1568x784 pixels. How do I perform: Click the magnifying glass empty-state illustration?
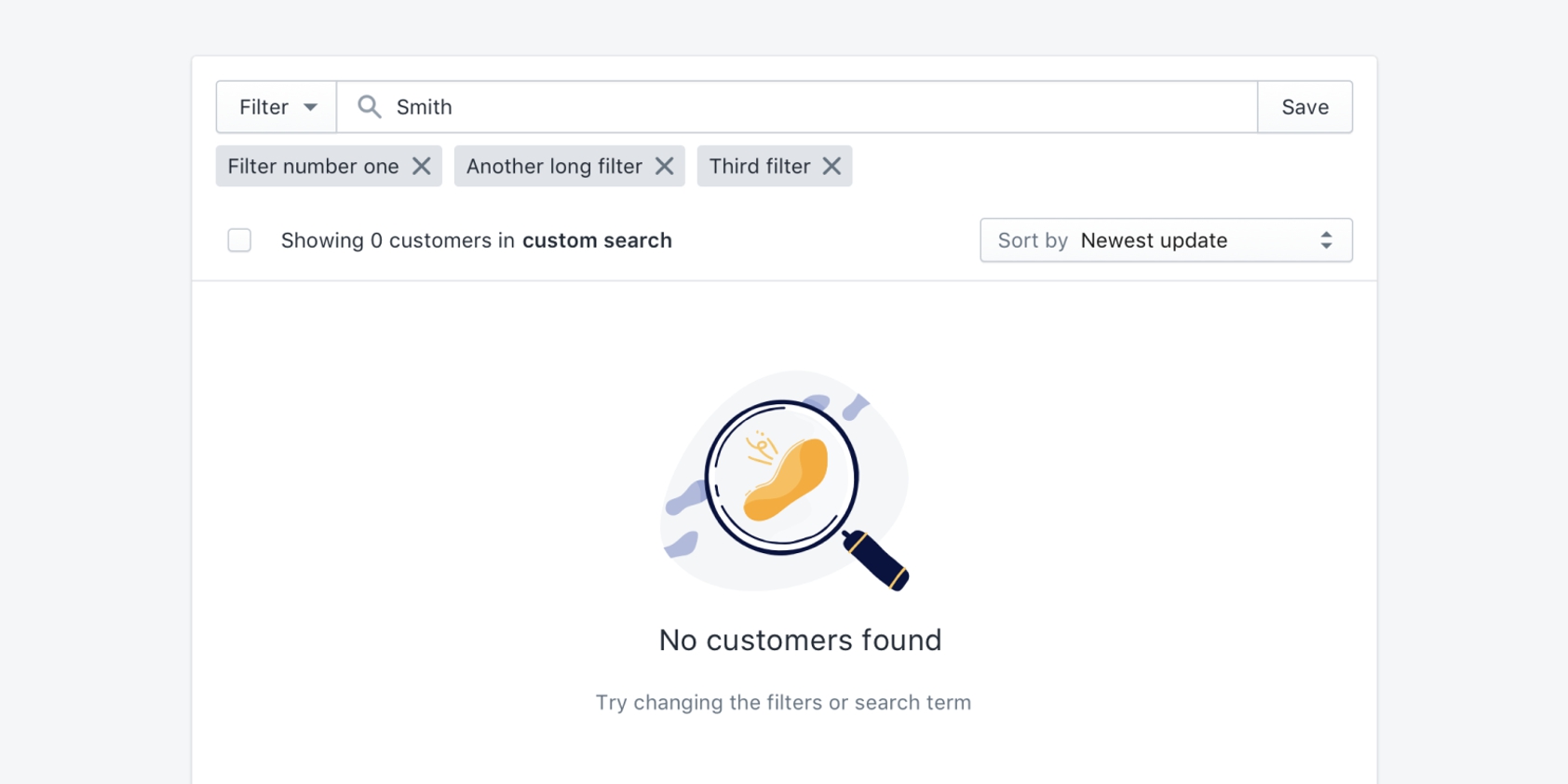click(785, 480)
